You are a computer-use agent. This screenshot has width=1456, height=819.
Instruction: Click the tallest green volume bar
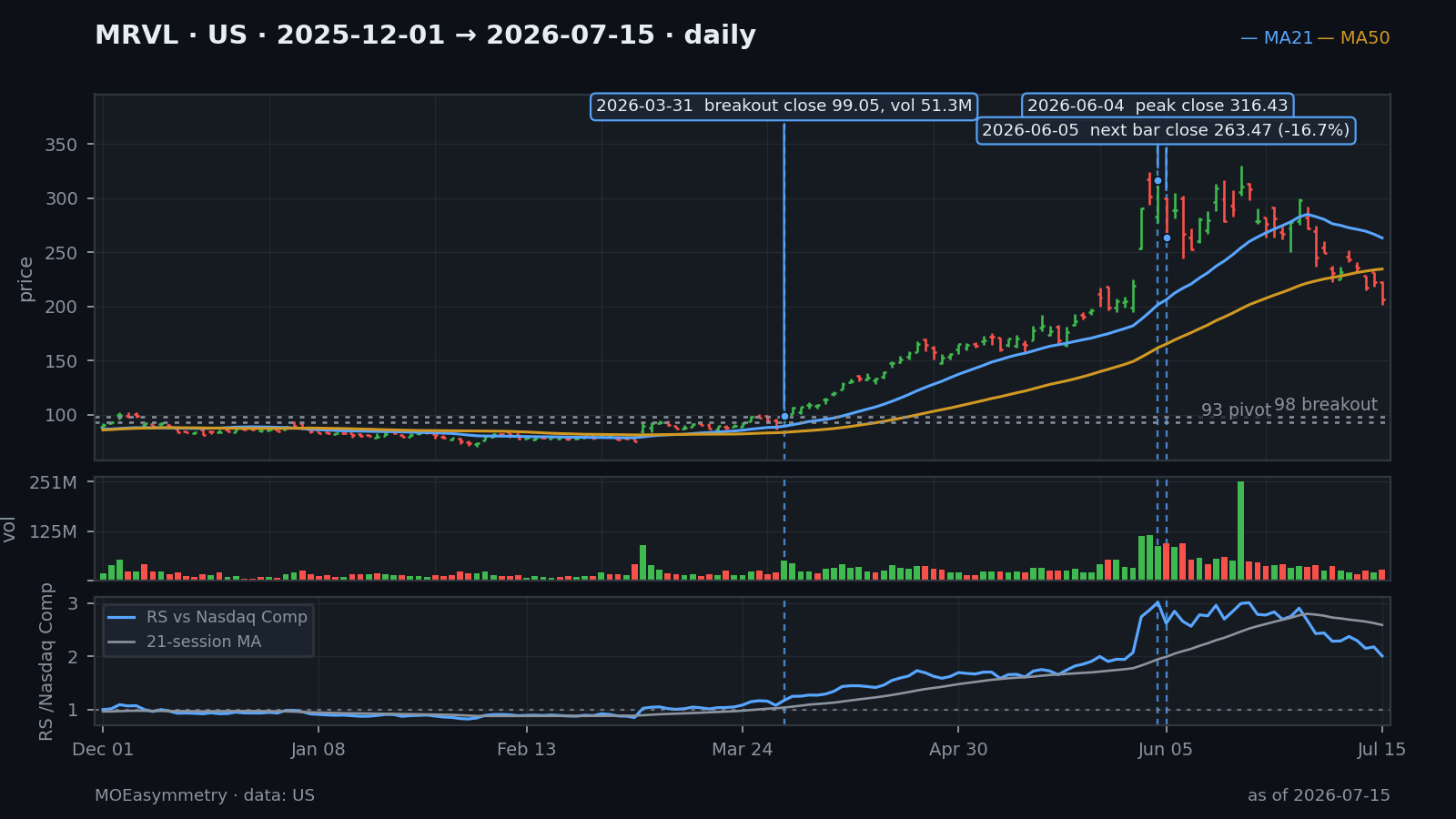1240,531
